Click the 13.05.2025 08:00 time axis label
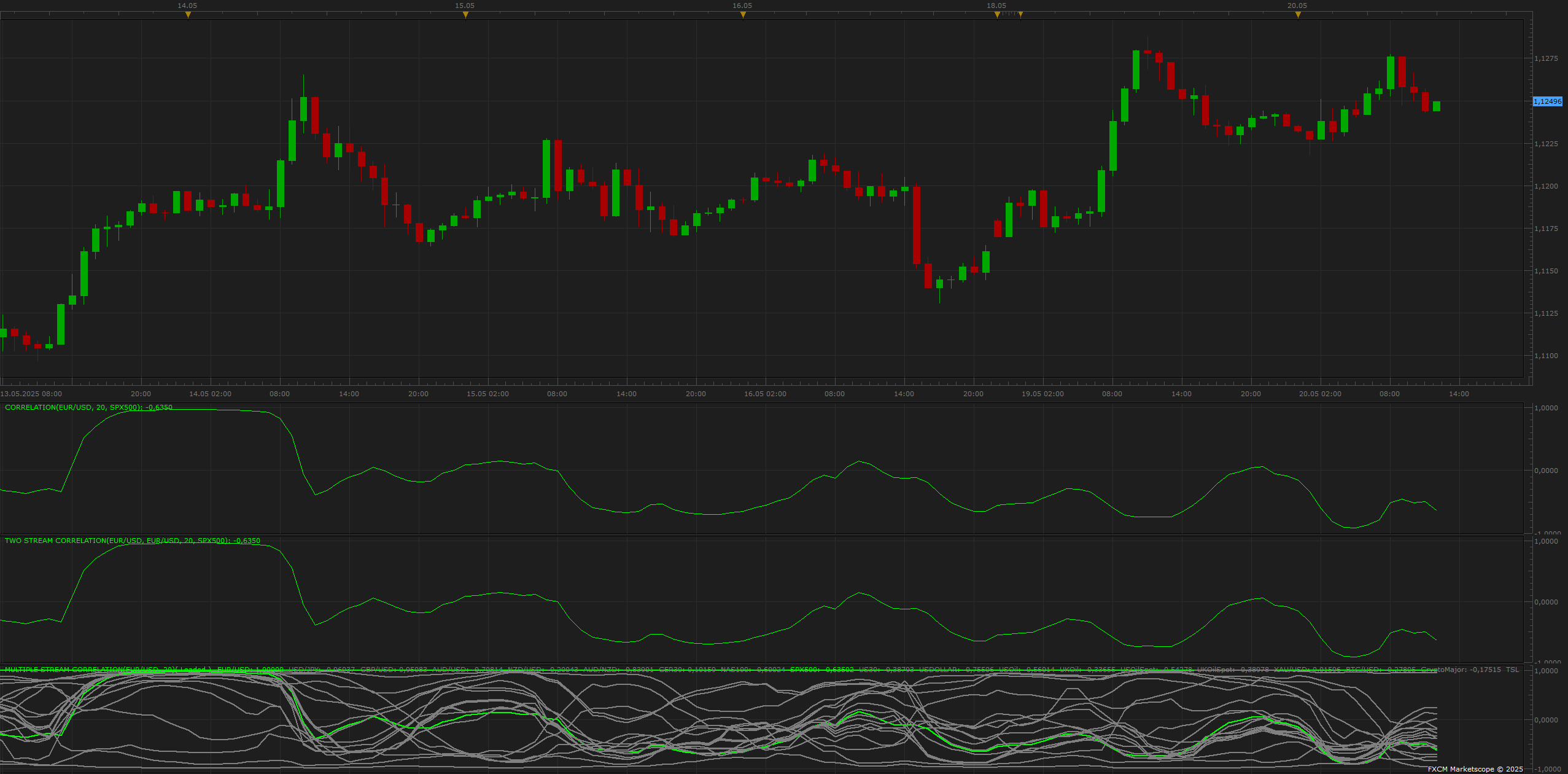Image resolution: width=1568 pixels, height=774 pixels. point(31,394)
